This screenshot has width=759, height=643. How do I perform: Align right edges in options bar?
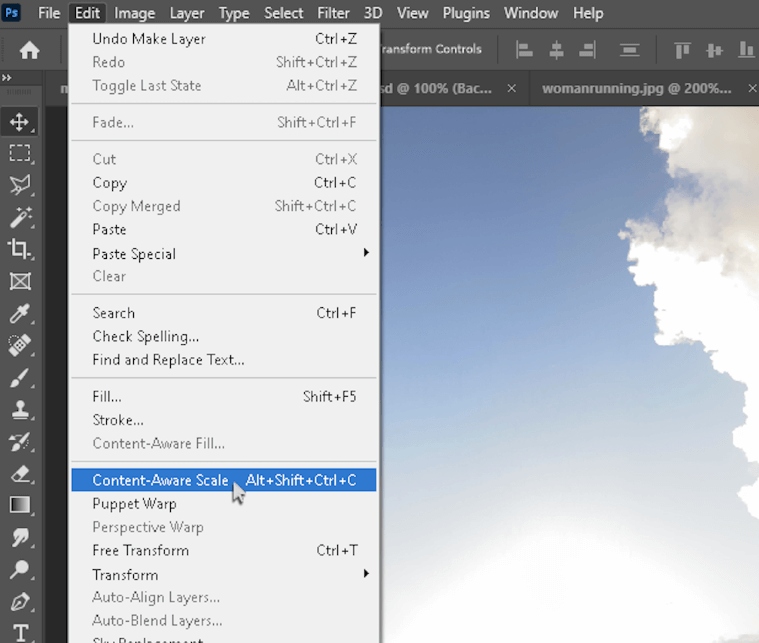pos(588,50)
